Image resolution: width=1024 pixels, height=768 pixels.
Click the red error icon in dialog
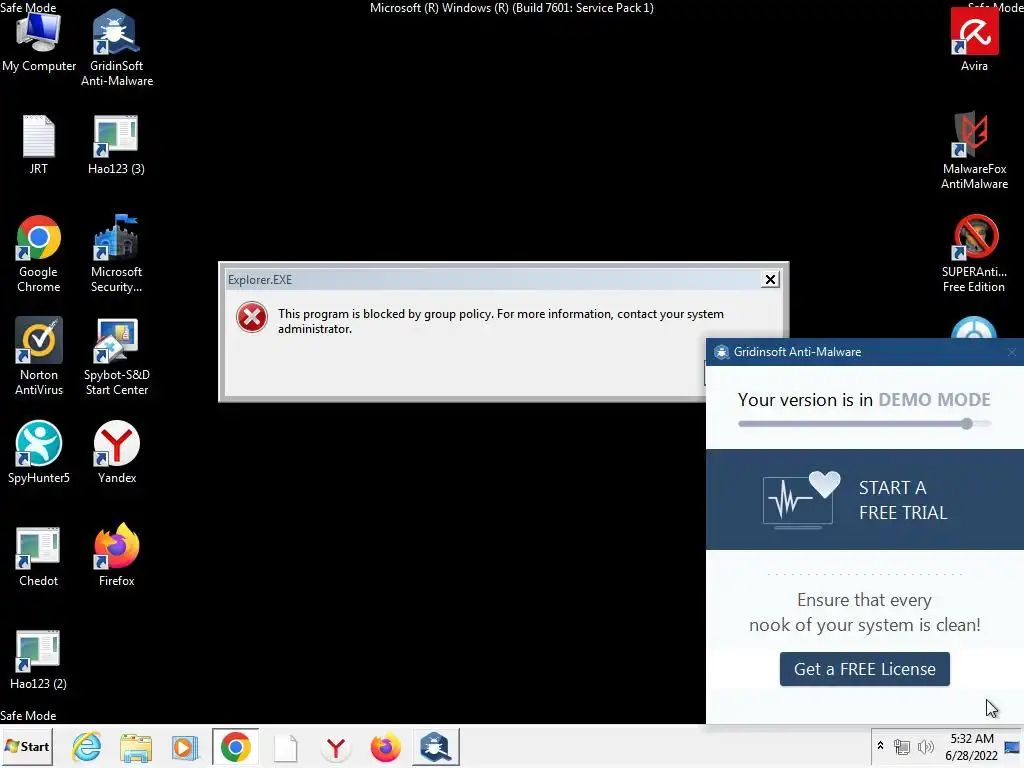pyautogui.click(x=251, y=317)
